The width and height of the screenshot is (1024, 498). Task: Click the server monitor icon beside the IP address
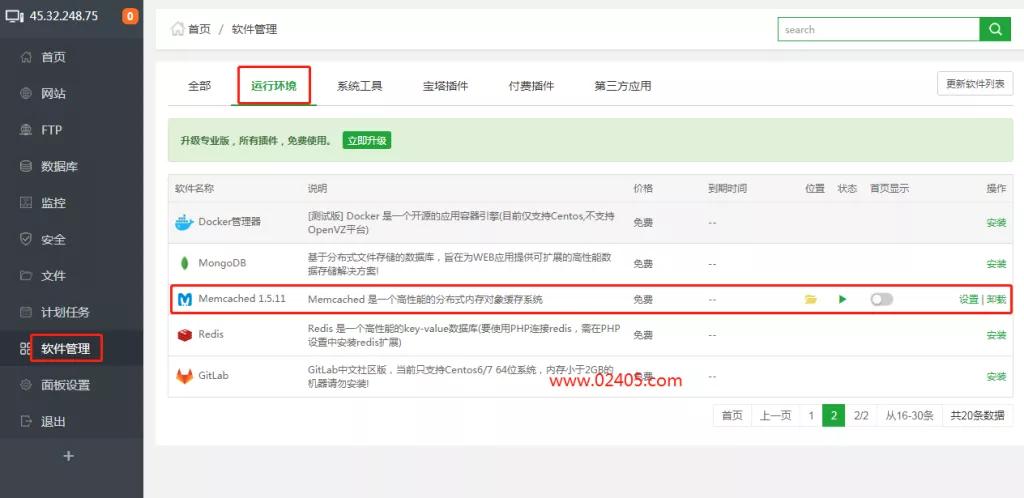14,16
